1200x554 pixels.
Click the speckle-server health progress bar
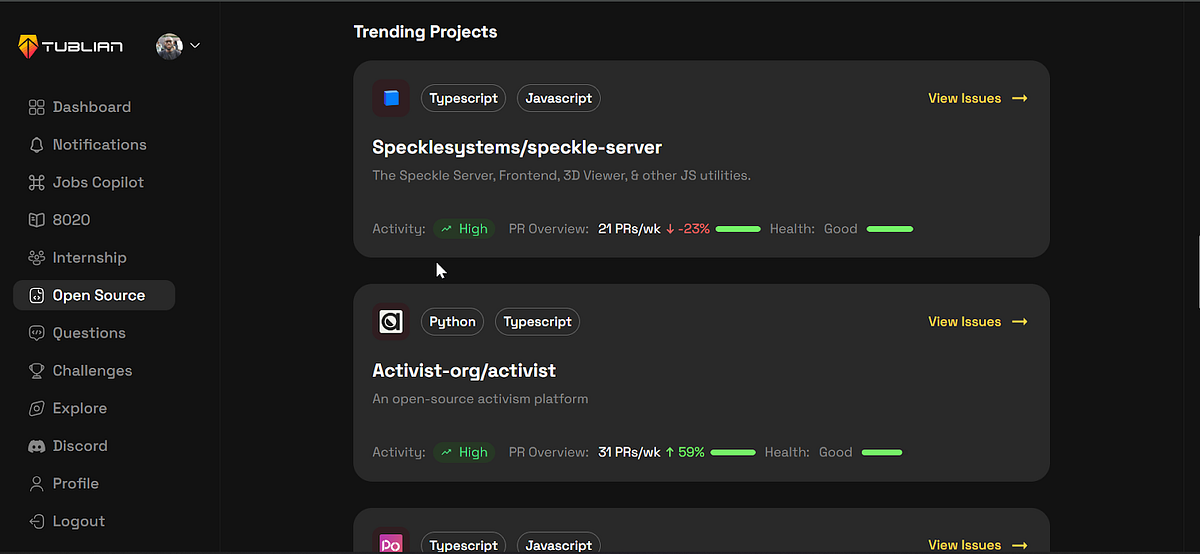(889, 229)
